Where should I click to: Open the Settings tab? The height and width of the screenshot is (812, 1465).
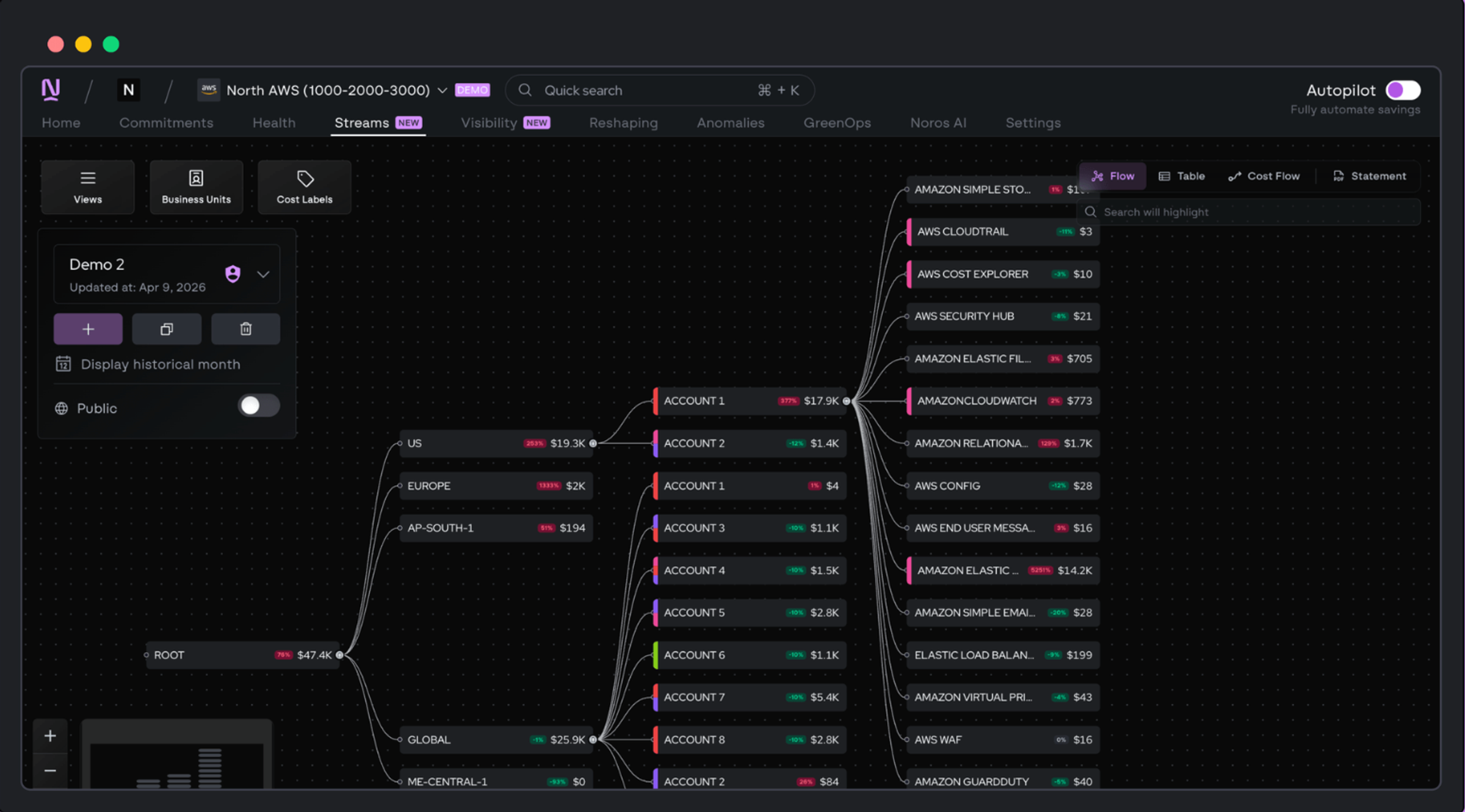[x=1033, y=123]
